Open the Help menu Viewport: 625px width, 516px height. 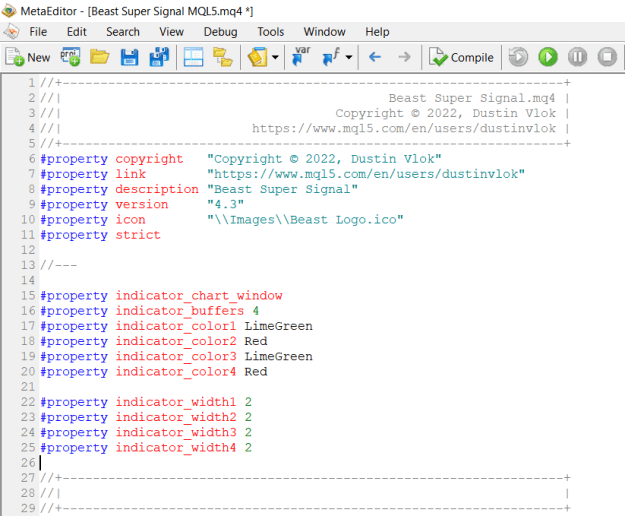[377, 32]
